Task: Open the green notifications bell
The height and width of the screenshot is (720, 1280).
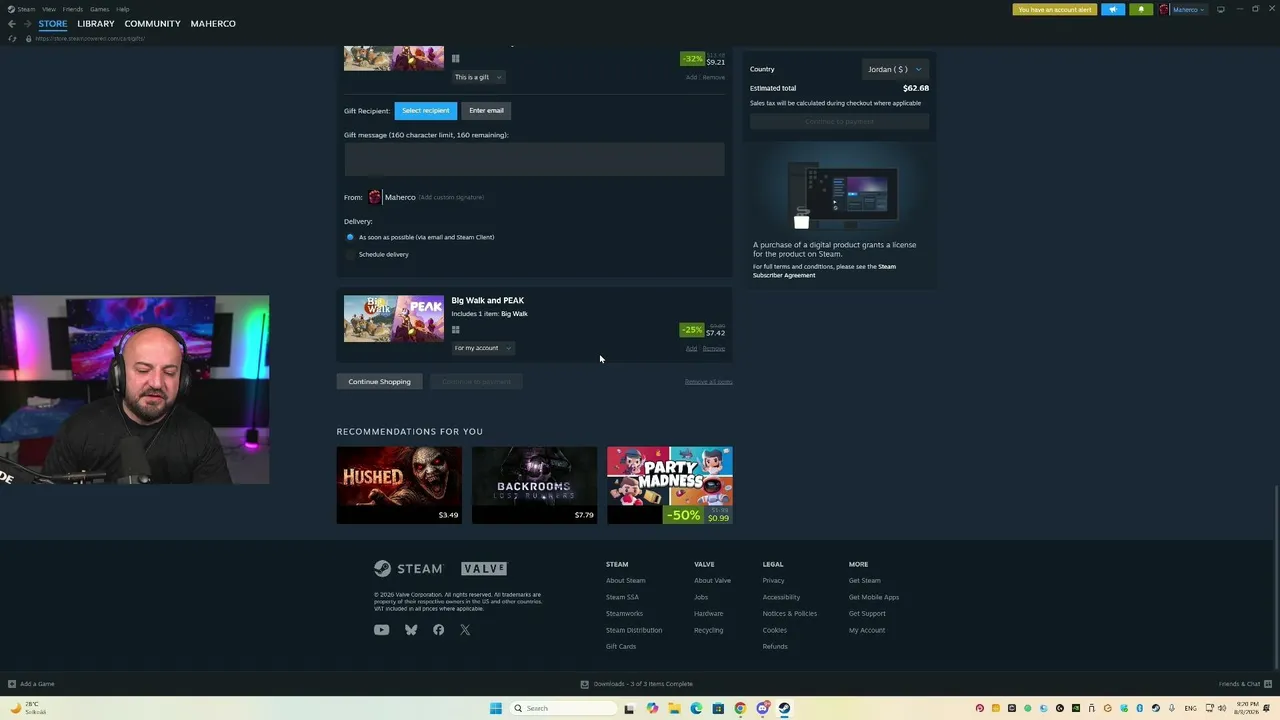Action: [1141, 10]
